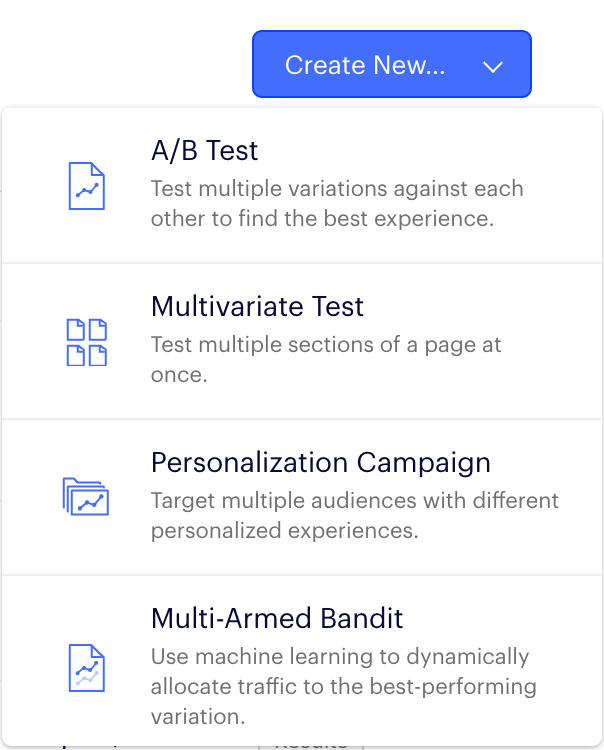Click the 'other to find the best experience.' line
The width and height of the screenshot is (604, 750).
[322, 218]
